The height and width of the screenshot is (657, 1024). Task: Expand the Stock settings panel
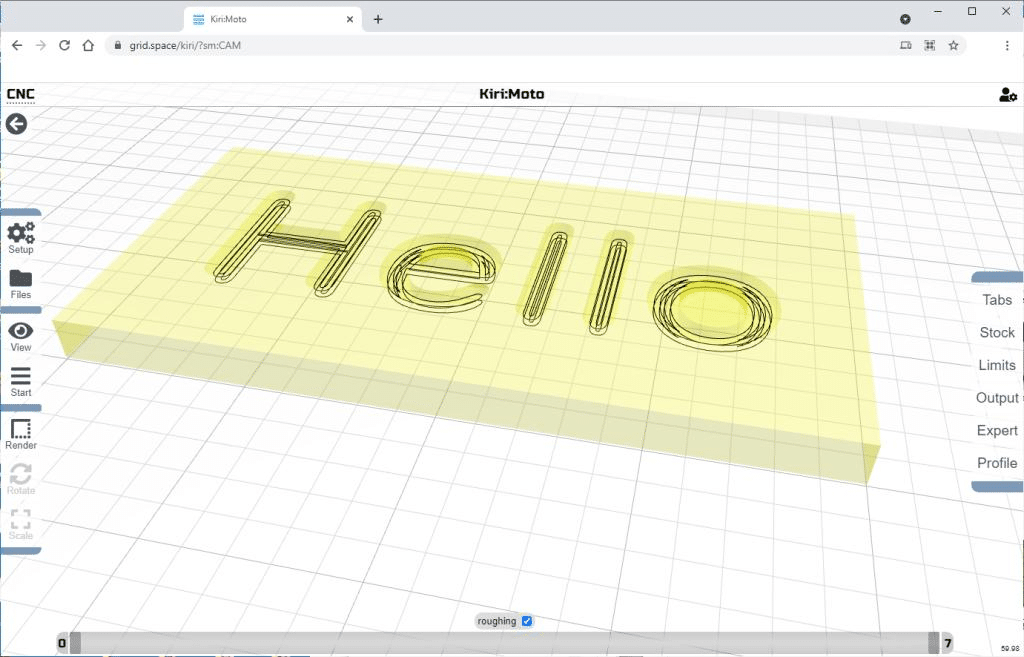coord(997,333)
